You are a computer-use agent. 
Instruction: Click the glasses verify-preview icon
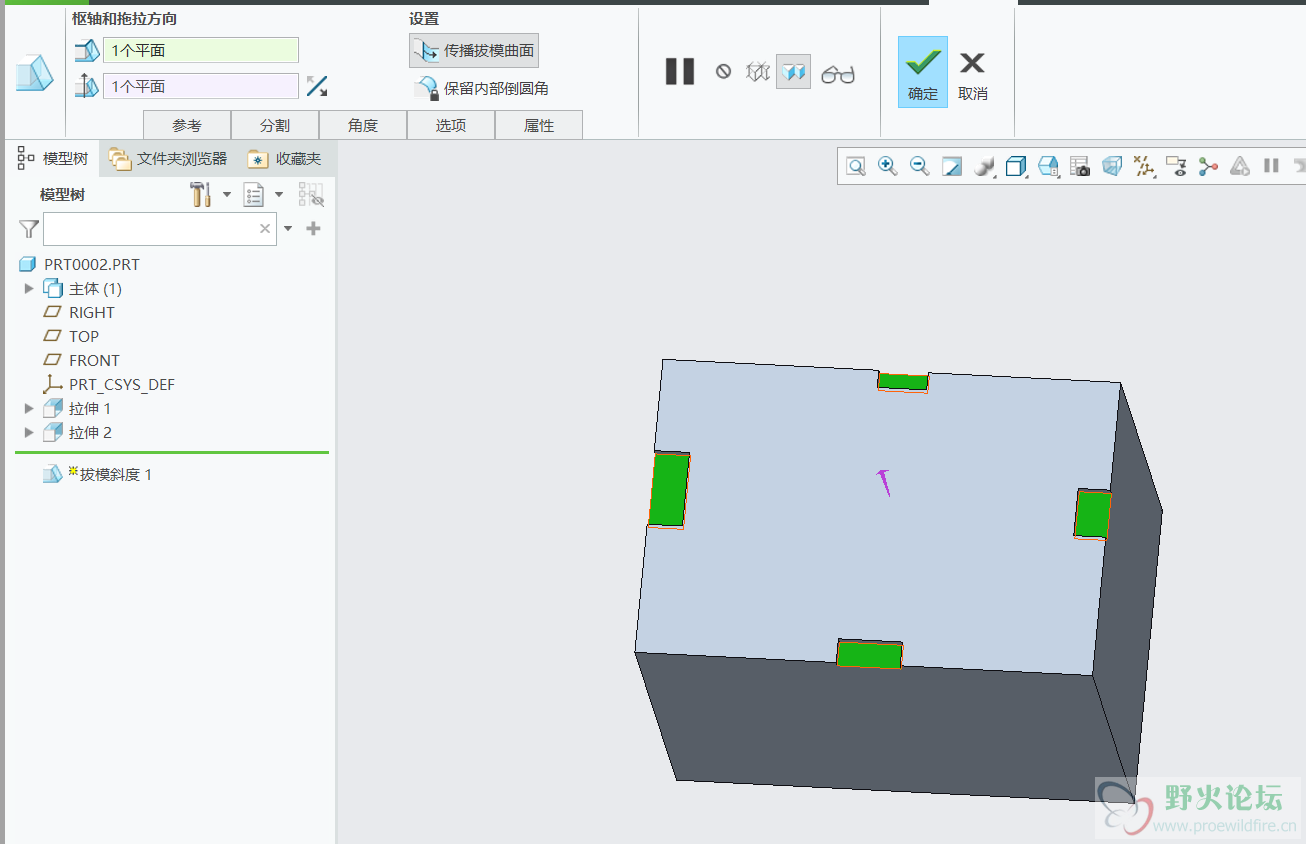click(x=838, y=74)
